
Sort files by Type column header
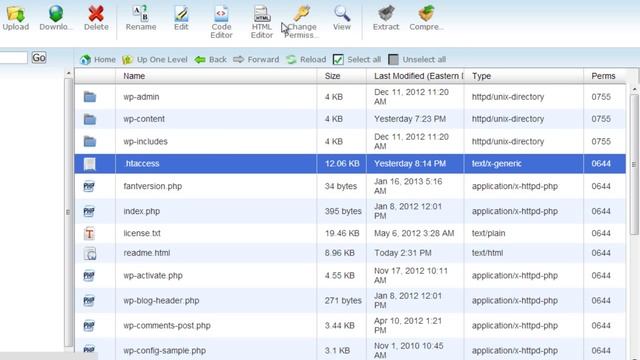coord(481,76)
